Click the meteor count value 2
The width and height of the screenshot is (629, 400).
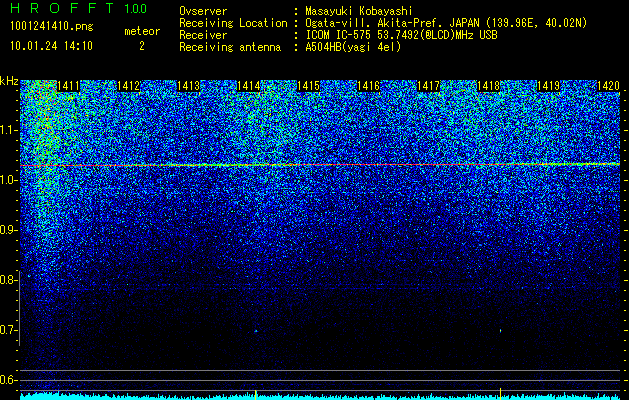(x=142, y=46)
